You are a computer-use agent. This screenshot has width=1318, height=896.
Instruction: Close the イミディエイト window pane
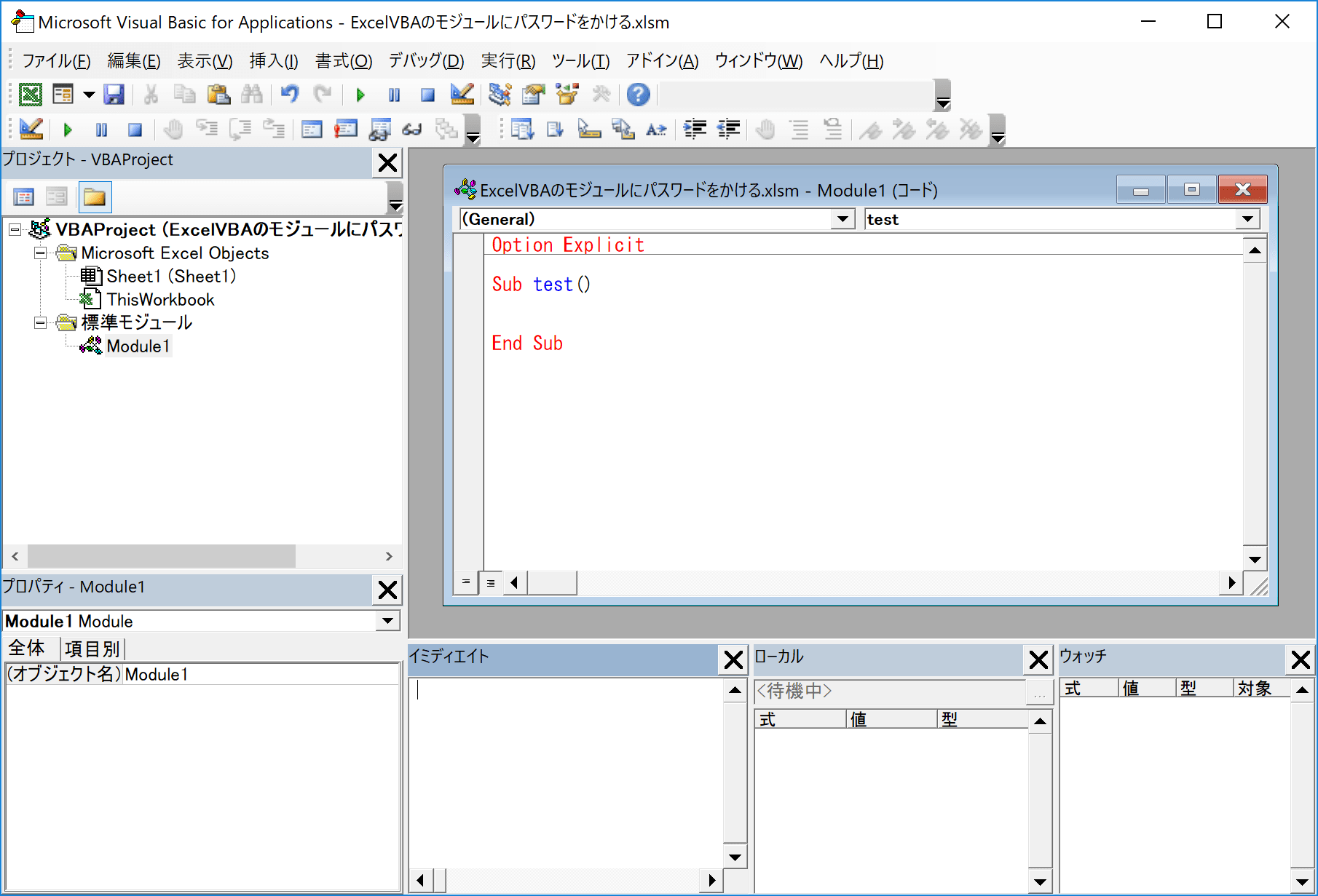[x=733, y=659]
